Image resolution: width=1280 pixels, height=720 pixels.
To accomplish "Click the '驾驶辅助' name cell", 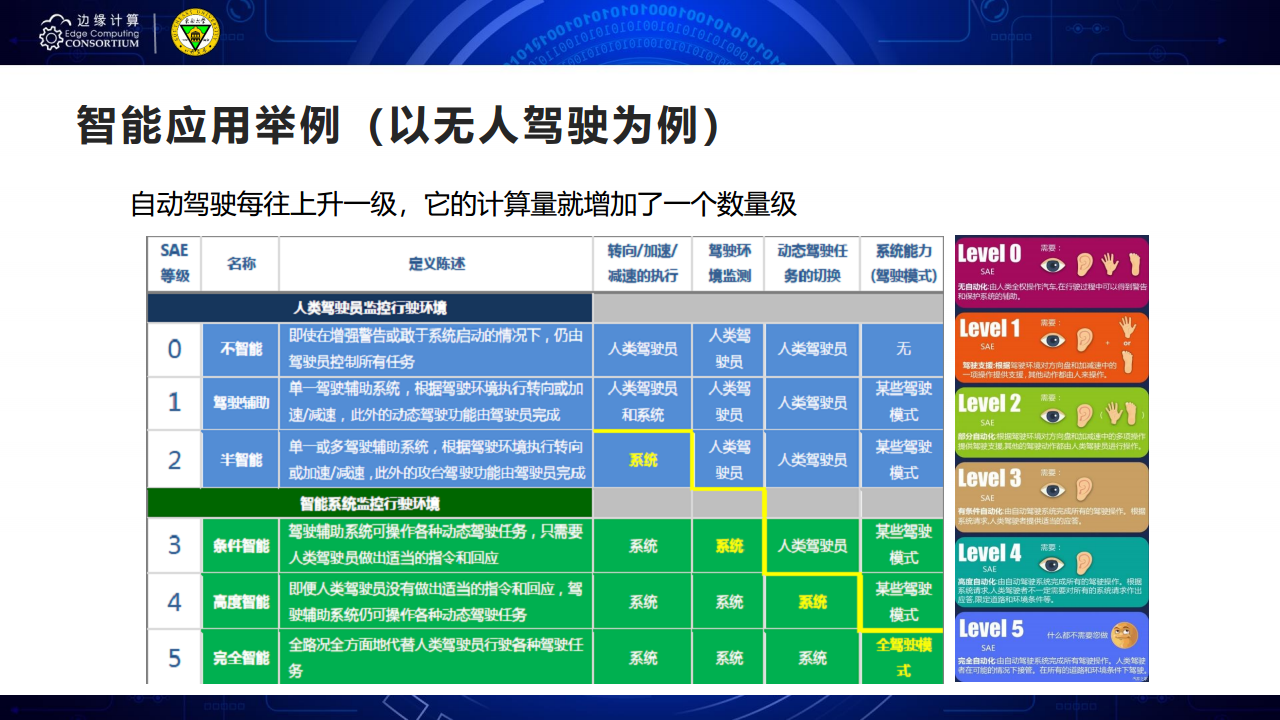I will tap(240, 402).
